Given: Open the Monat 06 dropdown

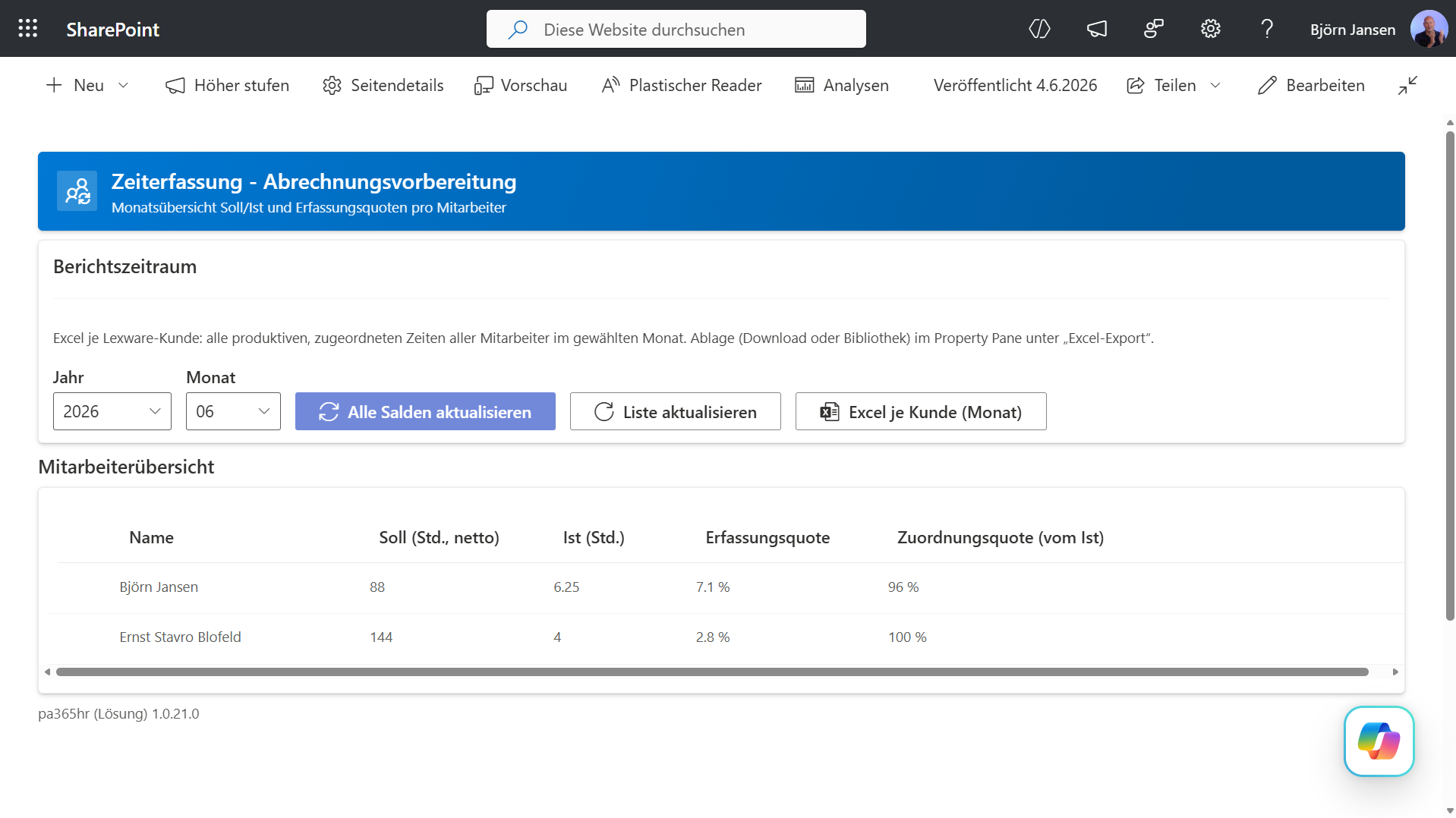Looking at the screenshot, I should pyautogui.click(x=233, y=411).
